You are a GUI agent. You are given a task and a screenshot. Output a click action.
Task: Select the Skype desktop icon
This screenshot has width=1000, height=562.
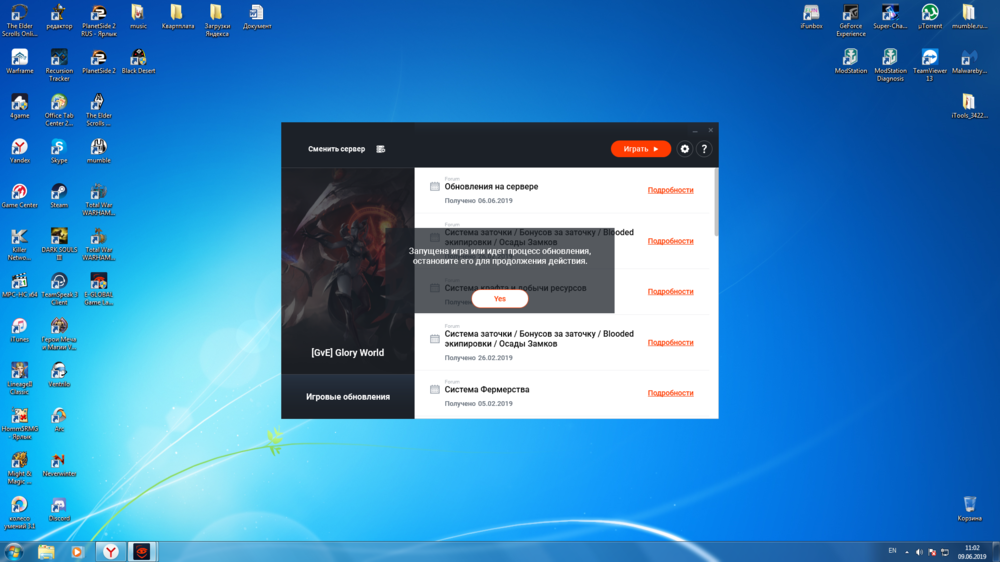59,148
